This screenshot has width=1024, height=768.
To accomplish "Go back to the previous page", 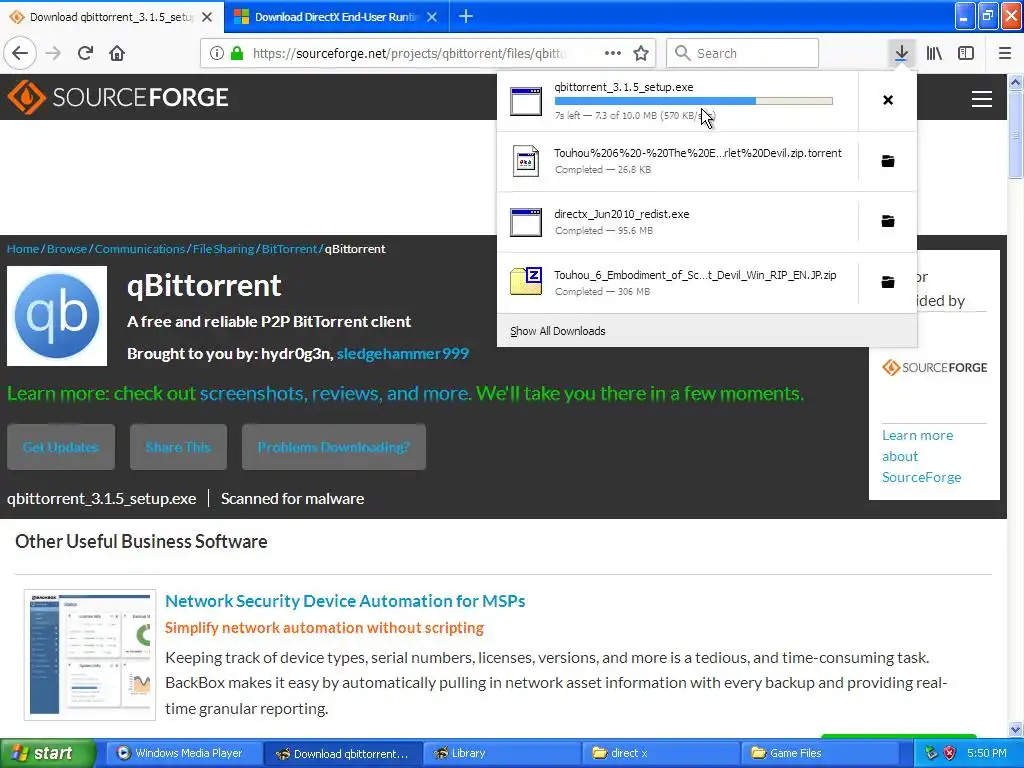I will [20, 53].
